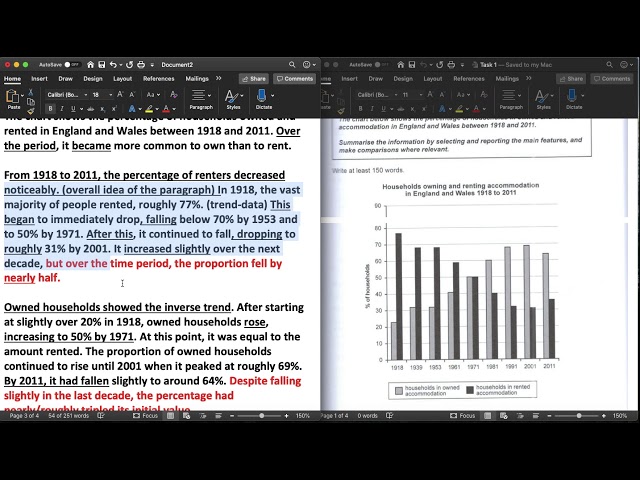Open underline style arrow in Document2
The width and height of the screenshot is (640, 480).
pyautogui.click(x=82, y=109)
